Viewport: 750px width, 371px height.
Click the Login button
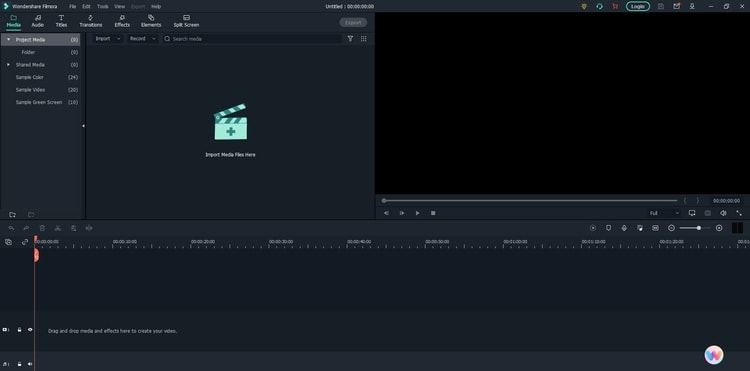tap(638, 7)
